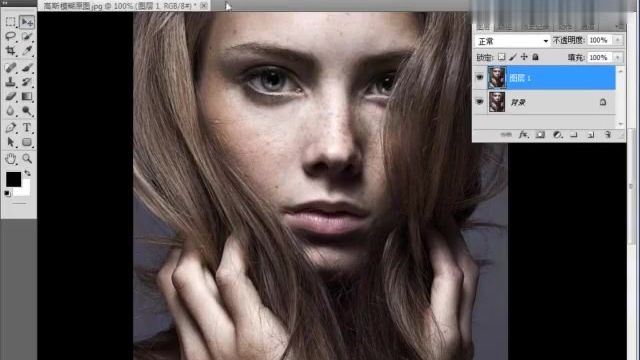640x360 pixels.
Task: Click the delete layer trash button
Action: (607, 134)
